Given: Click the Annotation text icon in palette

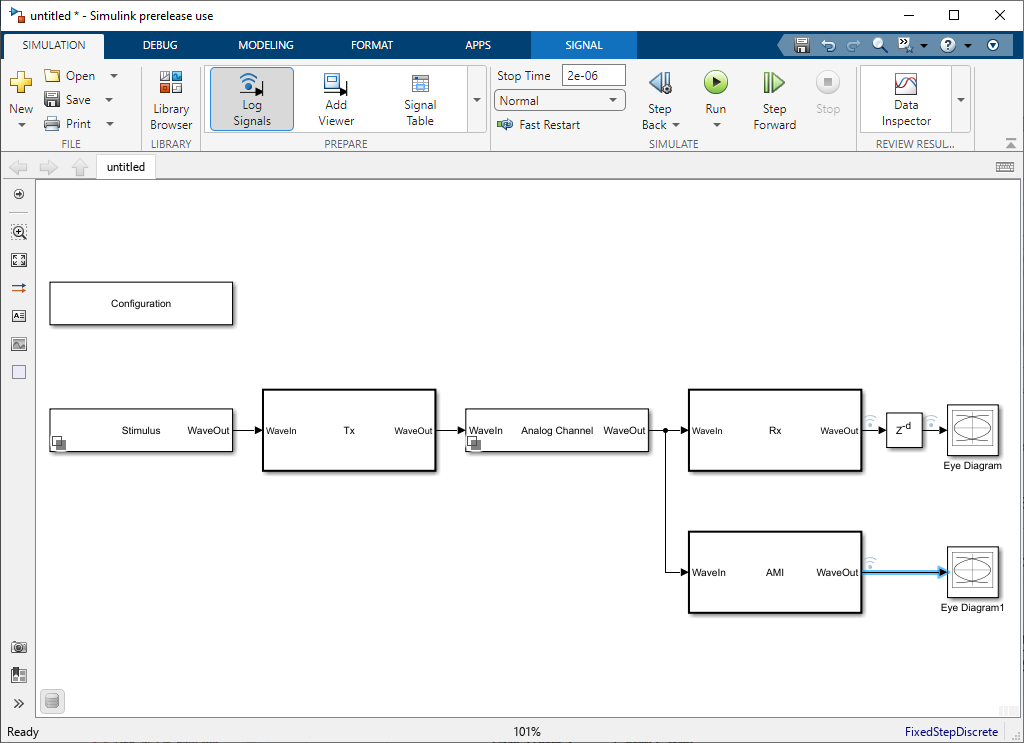Looking at the screenshot, I should (x=19, y=316).
